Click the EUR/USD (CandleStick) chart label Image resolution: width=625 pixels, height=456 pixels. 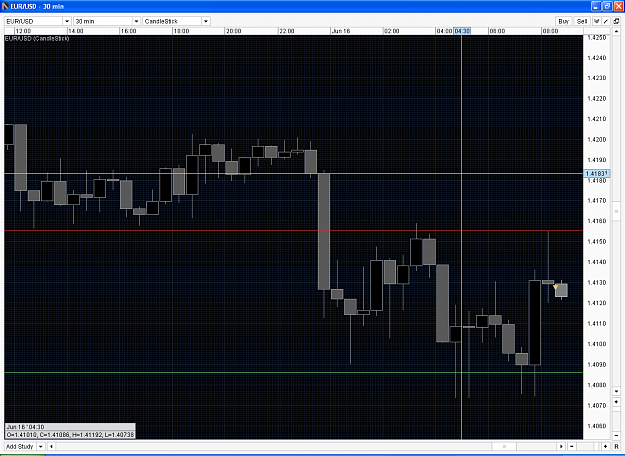coord(37,38)
